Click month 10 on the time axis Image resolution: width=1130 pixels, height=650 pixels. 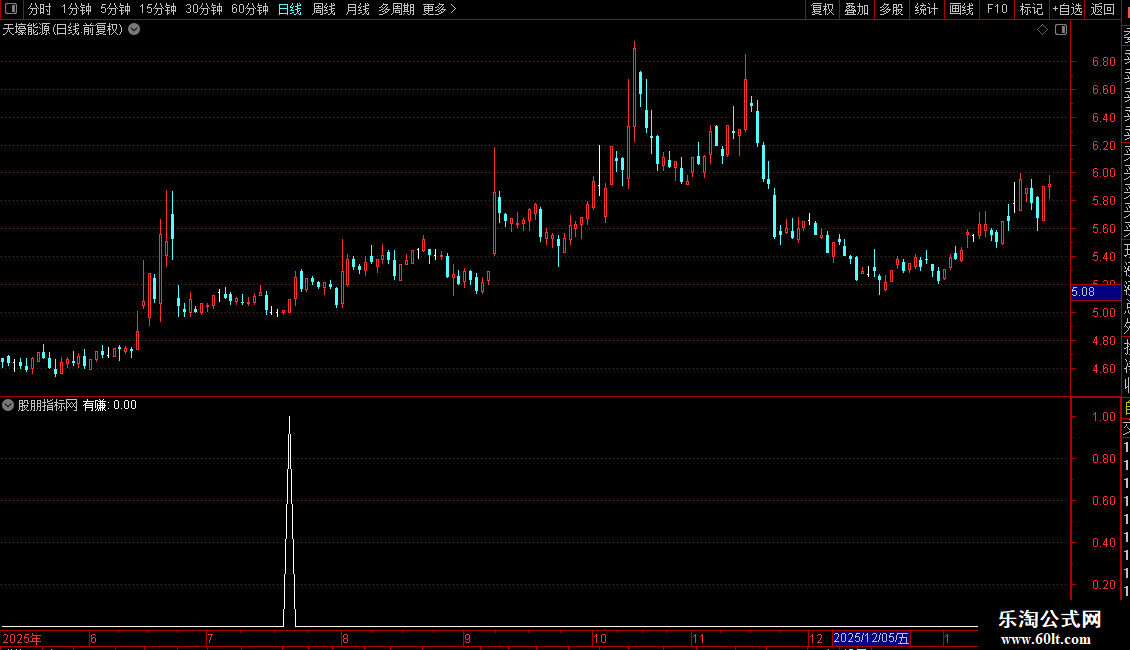[600, 638]
